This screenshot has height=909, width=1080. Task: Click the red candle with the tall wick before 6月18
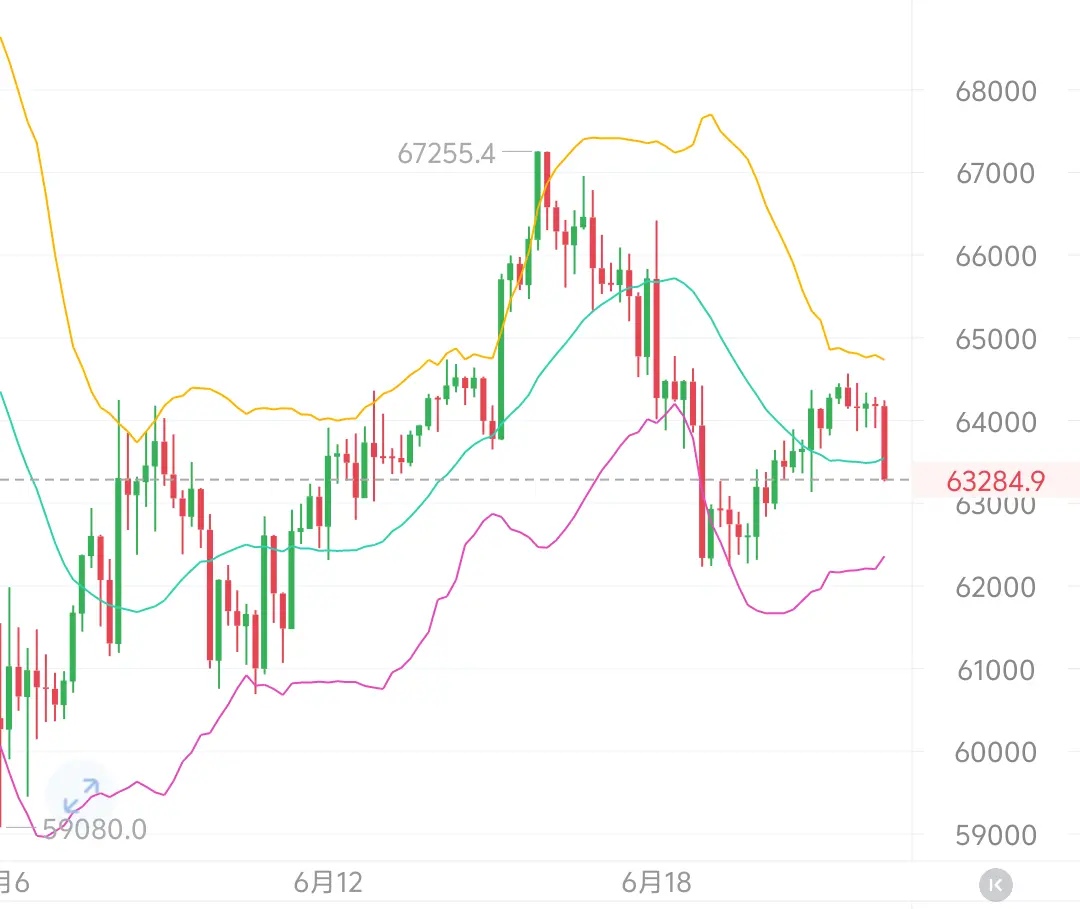(656, 318)
